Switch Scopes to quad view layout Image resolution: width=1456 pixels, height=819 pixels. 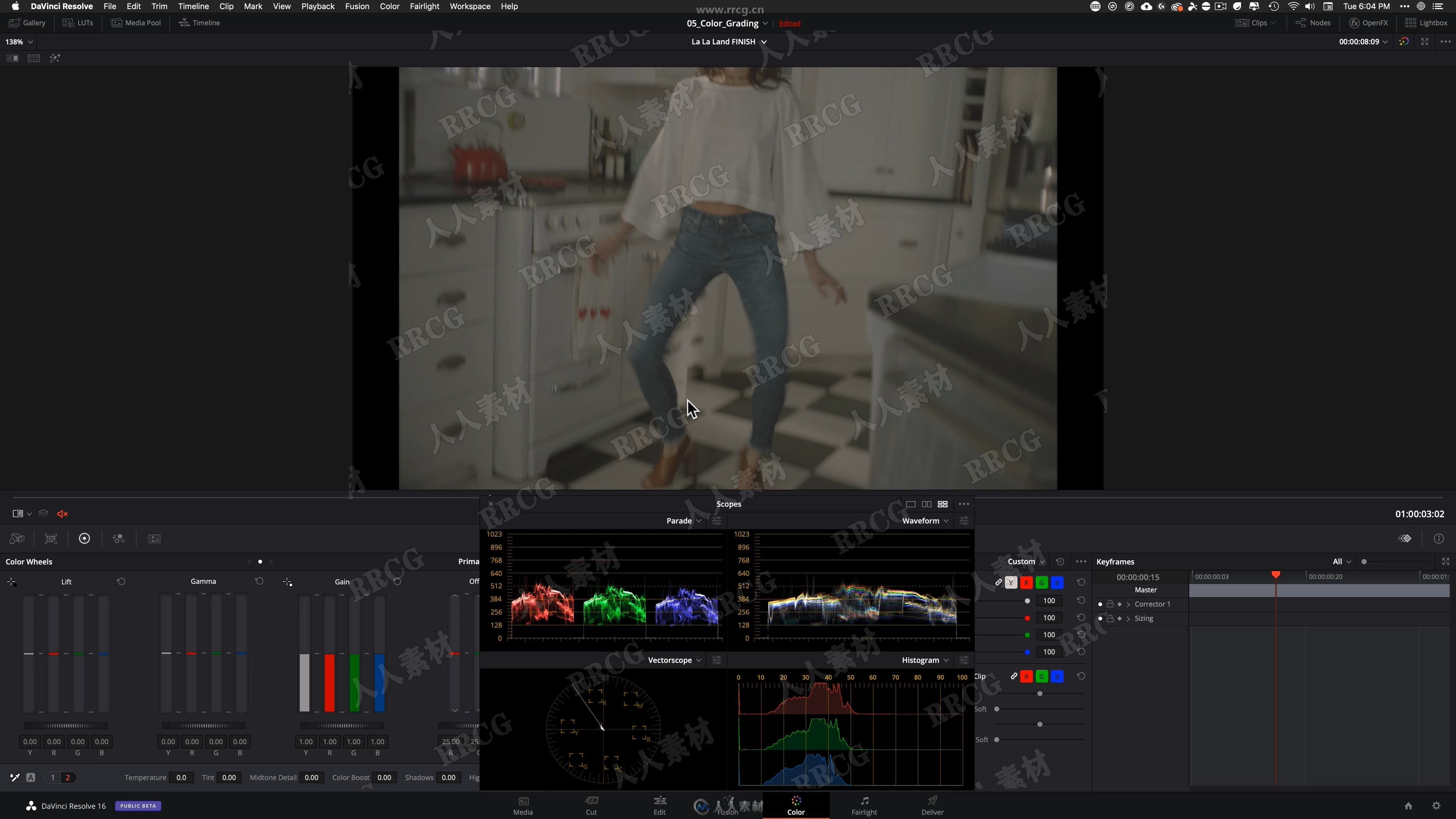pyautogui.click(x=942, y=504)
